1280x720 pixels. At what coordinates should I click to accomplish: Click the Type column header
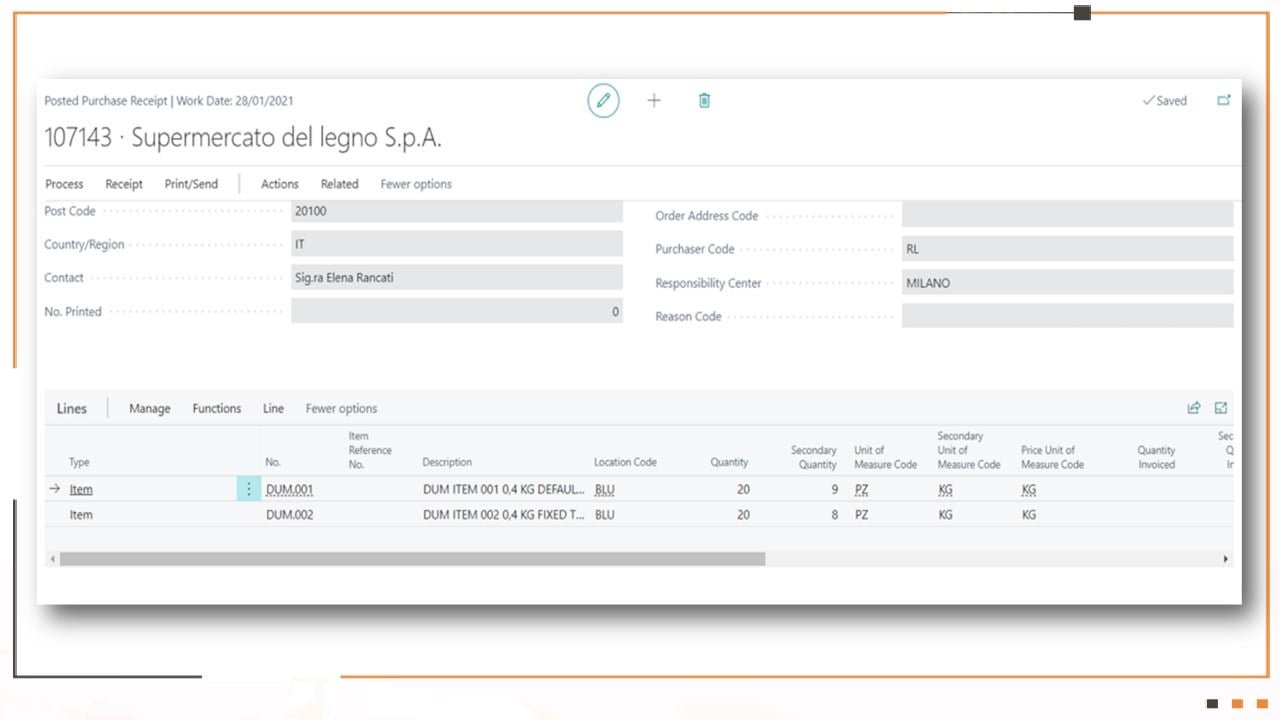coord(79,462)
